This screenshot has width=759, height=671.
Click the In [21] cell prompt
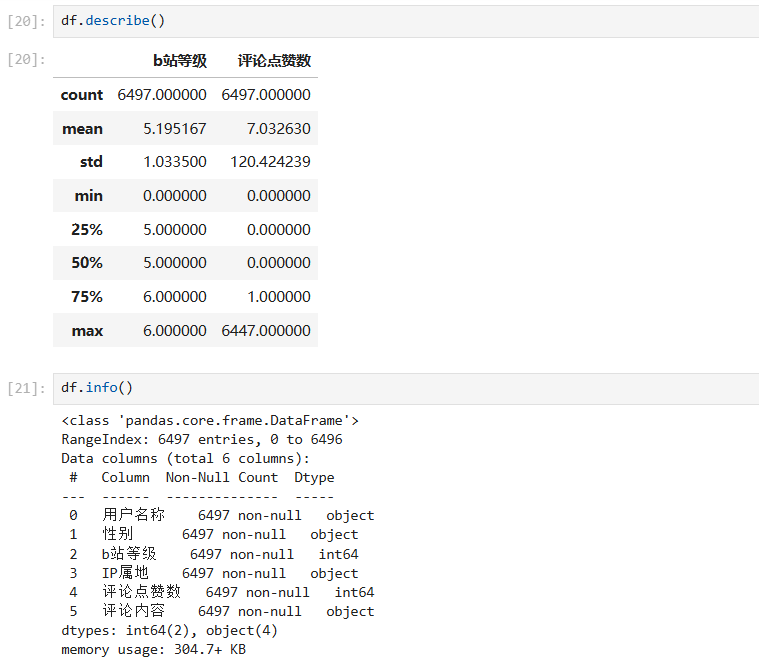[x=26, y=388]
